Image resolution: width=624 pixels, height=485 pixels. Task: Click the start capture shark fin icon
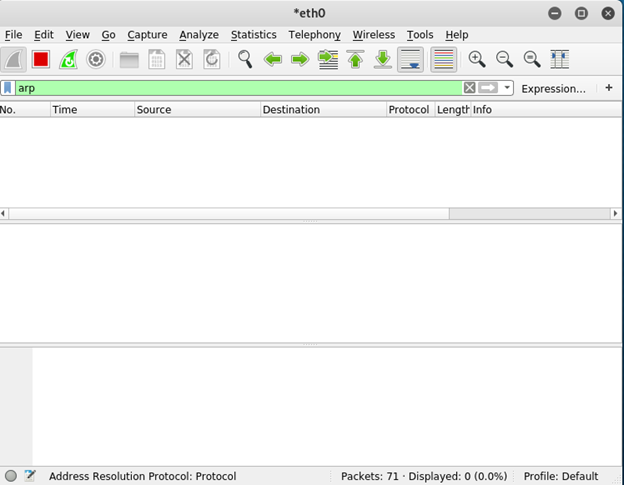(14, 60)
